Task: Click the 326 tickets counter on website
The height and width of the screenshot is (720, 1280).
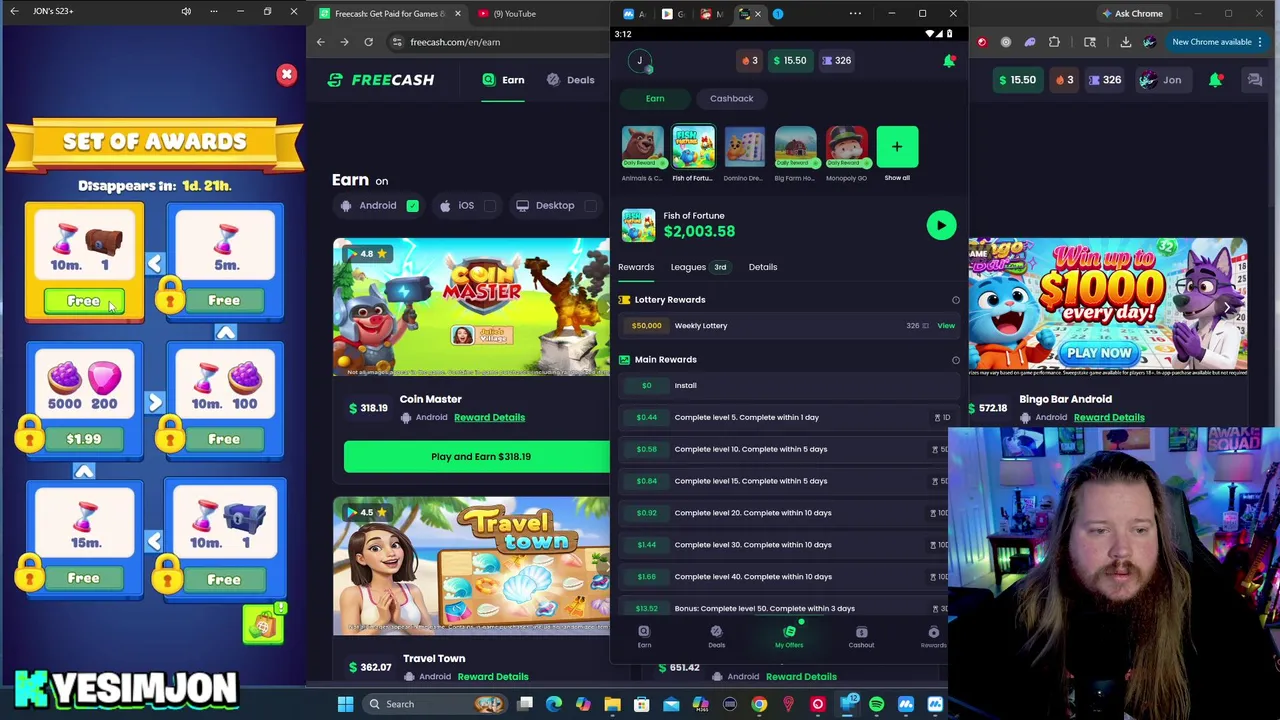Action: point(1104,80)
